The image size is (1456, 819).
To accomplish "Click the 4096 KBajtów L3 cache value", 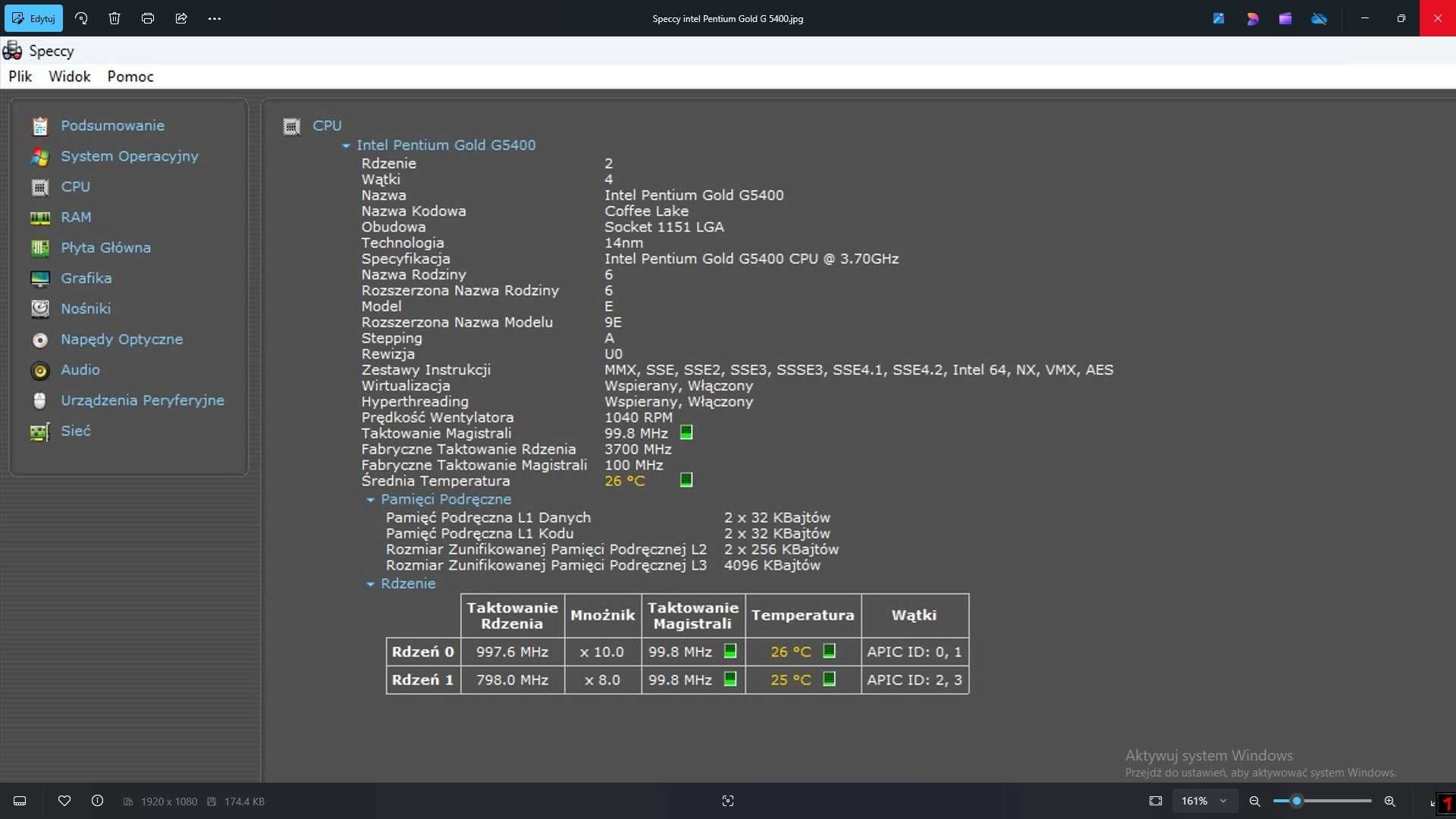I will (772, 566).
